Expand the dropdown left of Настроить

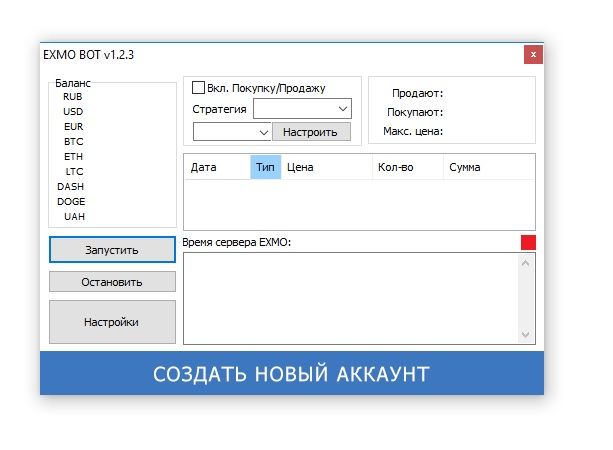pyautogui.click(x=232, y=132)
